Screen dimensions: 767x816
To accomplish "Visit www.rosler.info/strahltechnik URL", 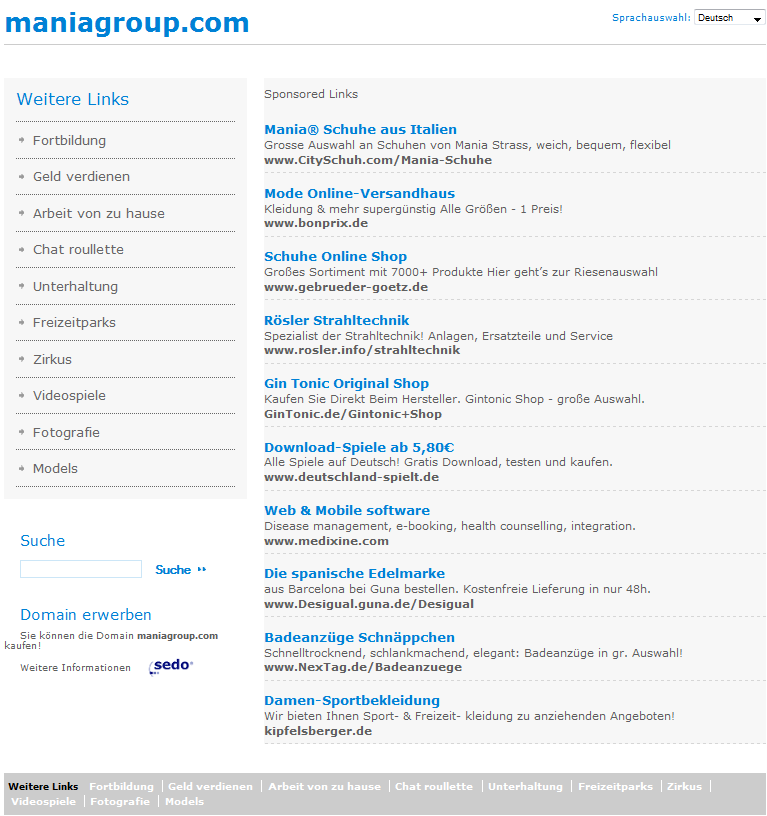I will point(362,350).
